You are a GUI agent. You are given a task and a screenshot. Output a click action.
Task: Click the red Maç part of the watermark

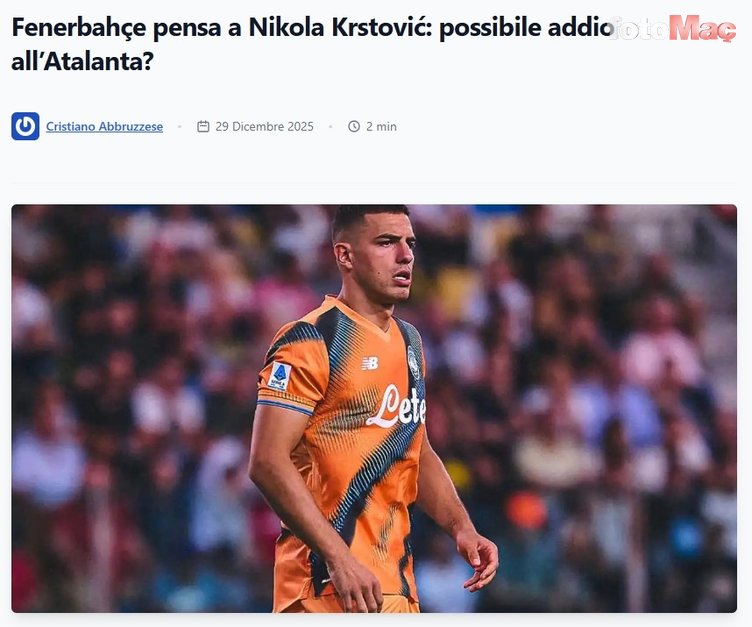click(703, 28)
